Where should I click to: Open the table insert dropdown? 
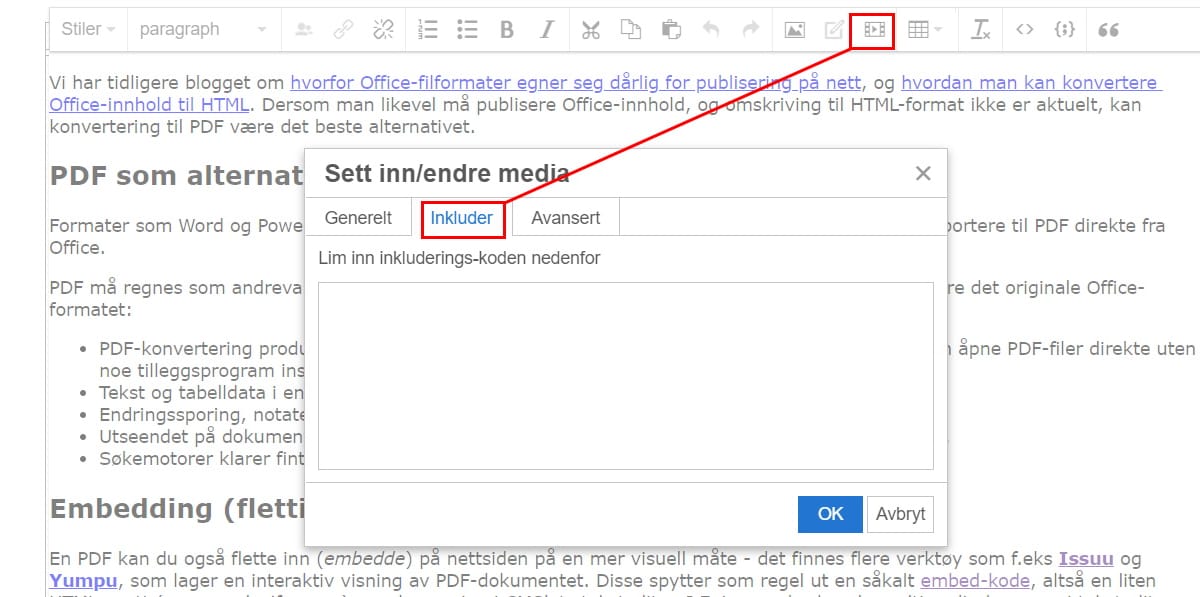[924, 30]
